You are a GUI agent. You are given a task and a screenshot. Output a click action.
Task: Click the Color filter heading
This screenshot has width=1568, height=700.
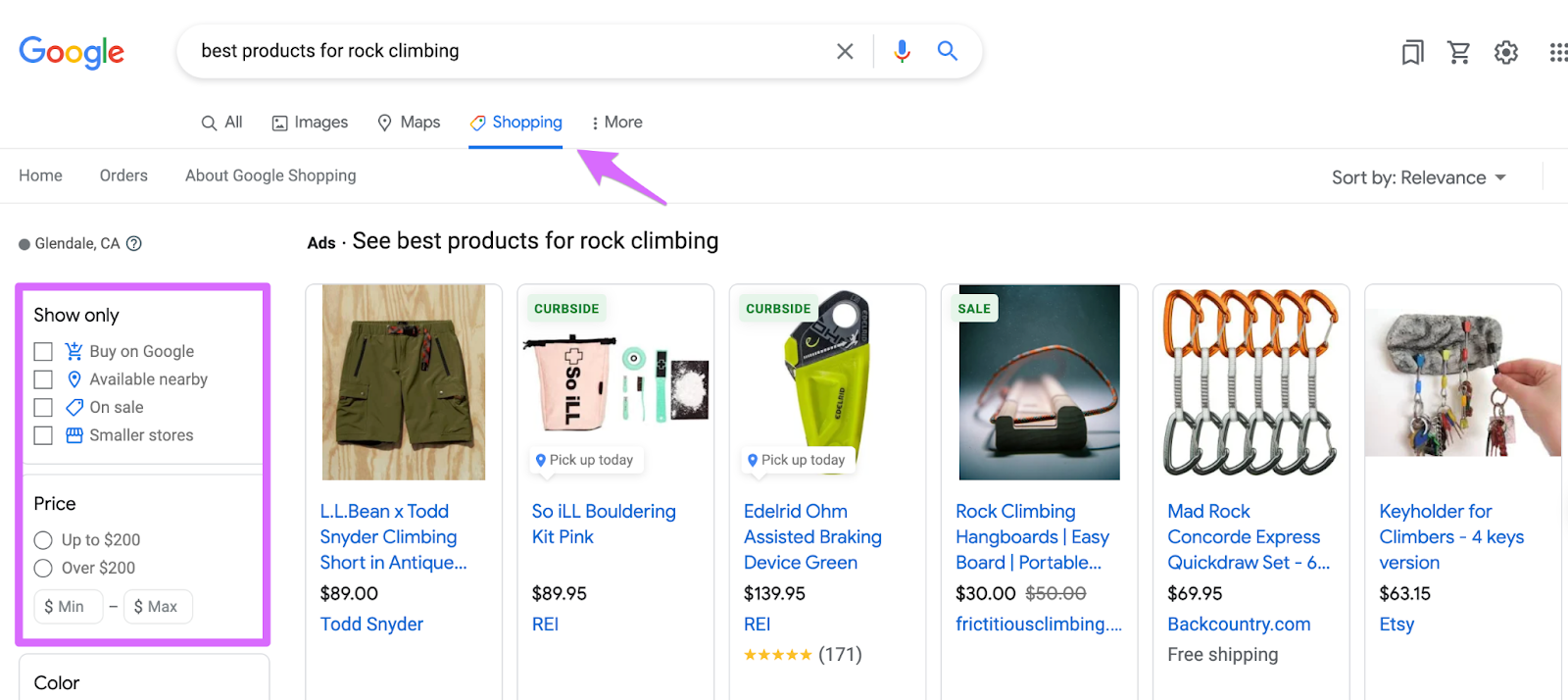tap(57, 683)
